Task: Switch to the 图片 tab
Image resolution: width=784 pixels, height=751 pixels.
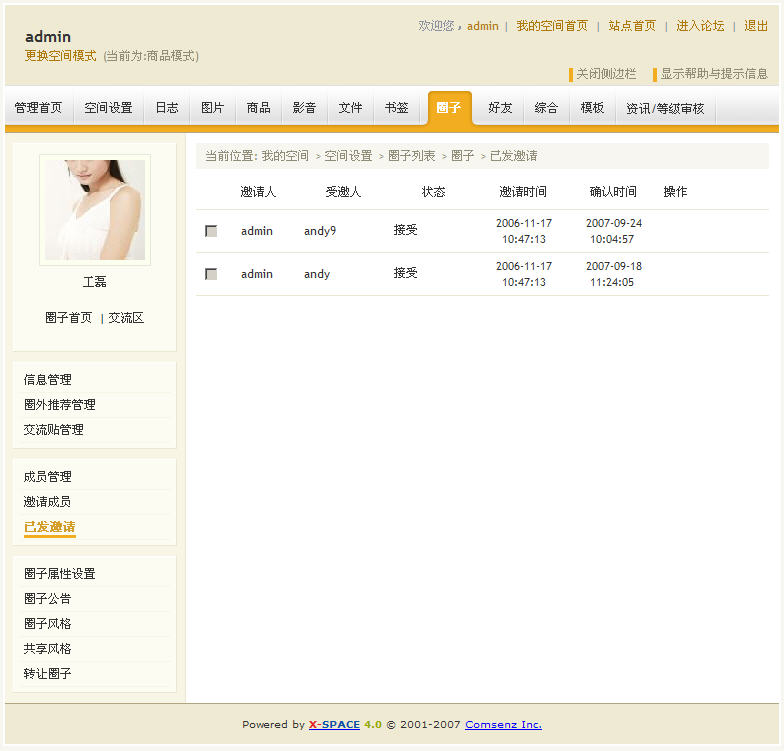Action: (x=212, y=108)
